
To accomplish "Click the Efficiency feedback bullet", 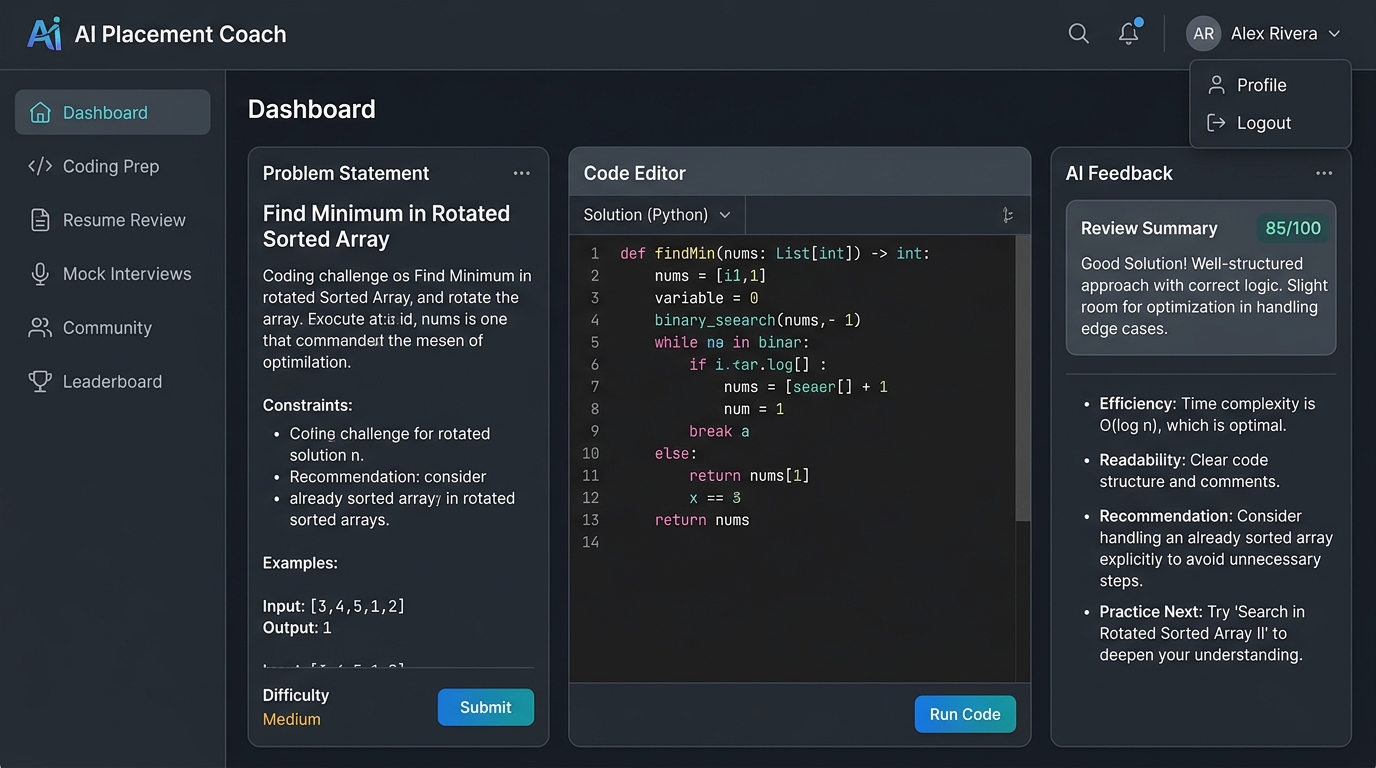I will (1207, 415).
